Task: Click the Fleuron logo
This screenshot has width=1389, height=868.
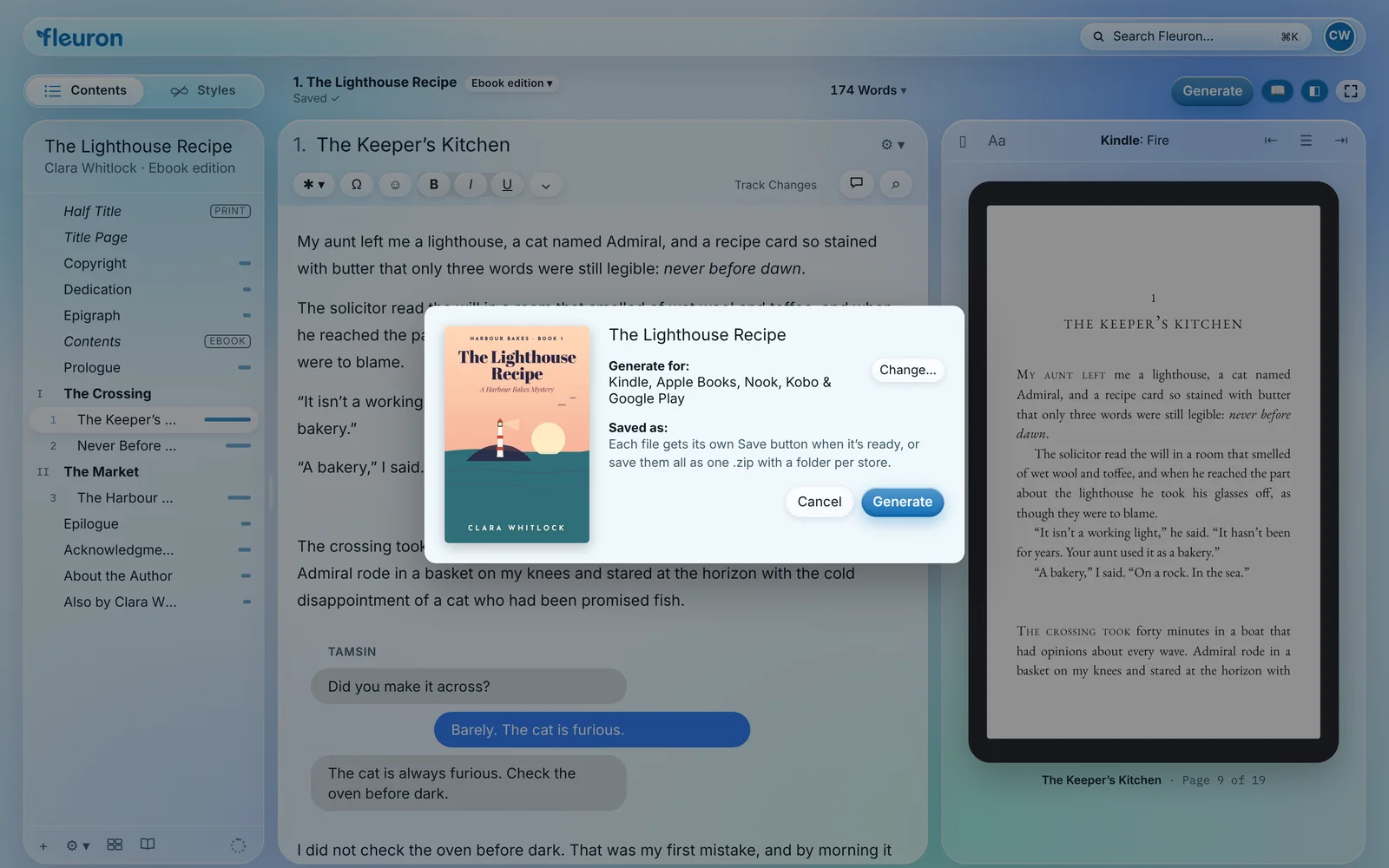Action: pos(79,37)
